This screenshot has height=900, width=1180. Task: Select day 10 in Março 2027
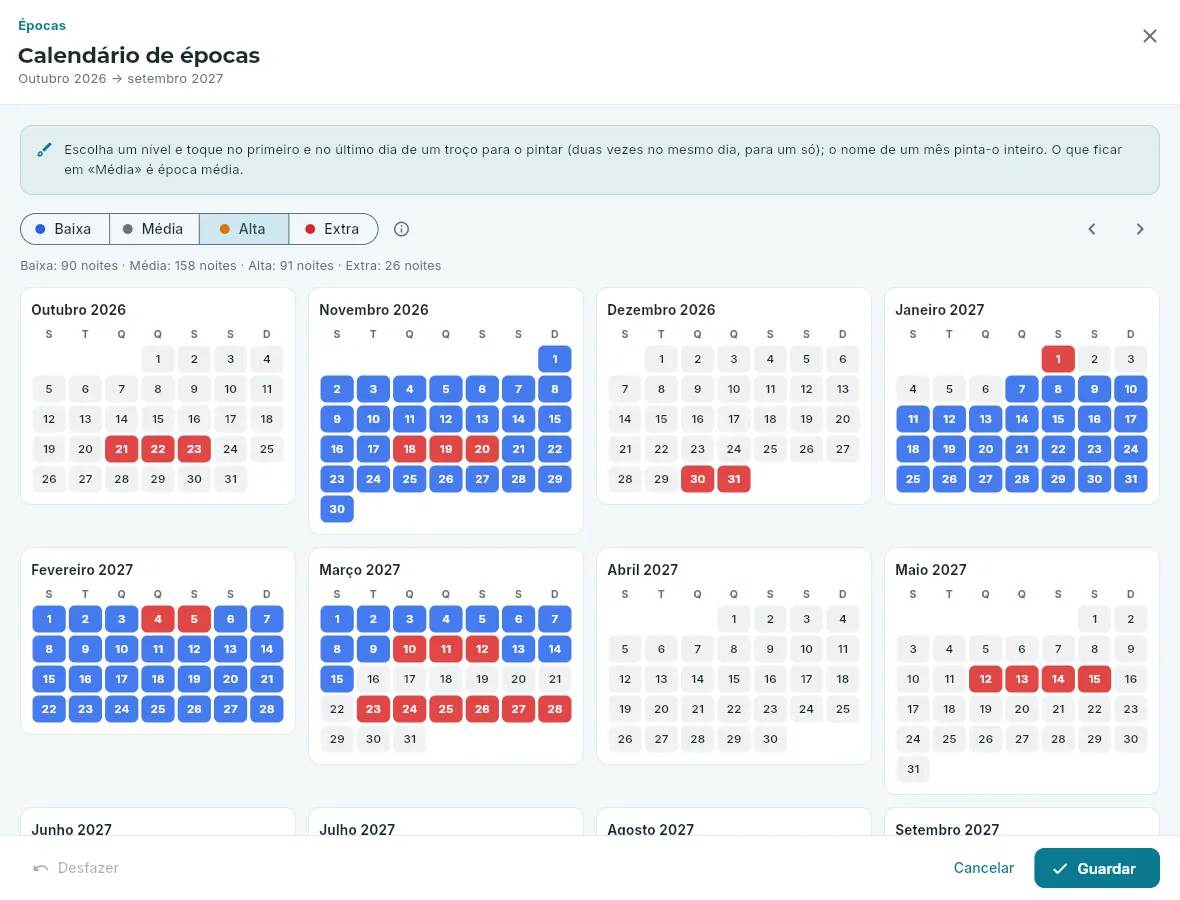[409, 649]
